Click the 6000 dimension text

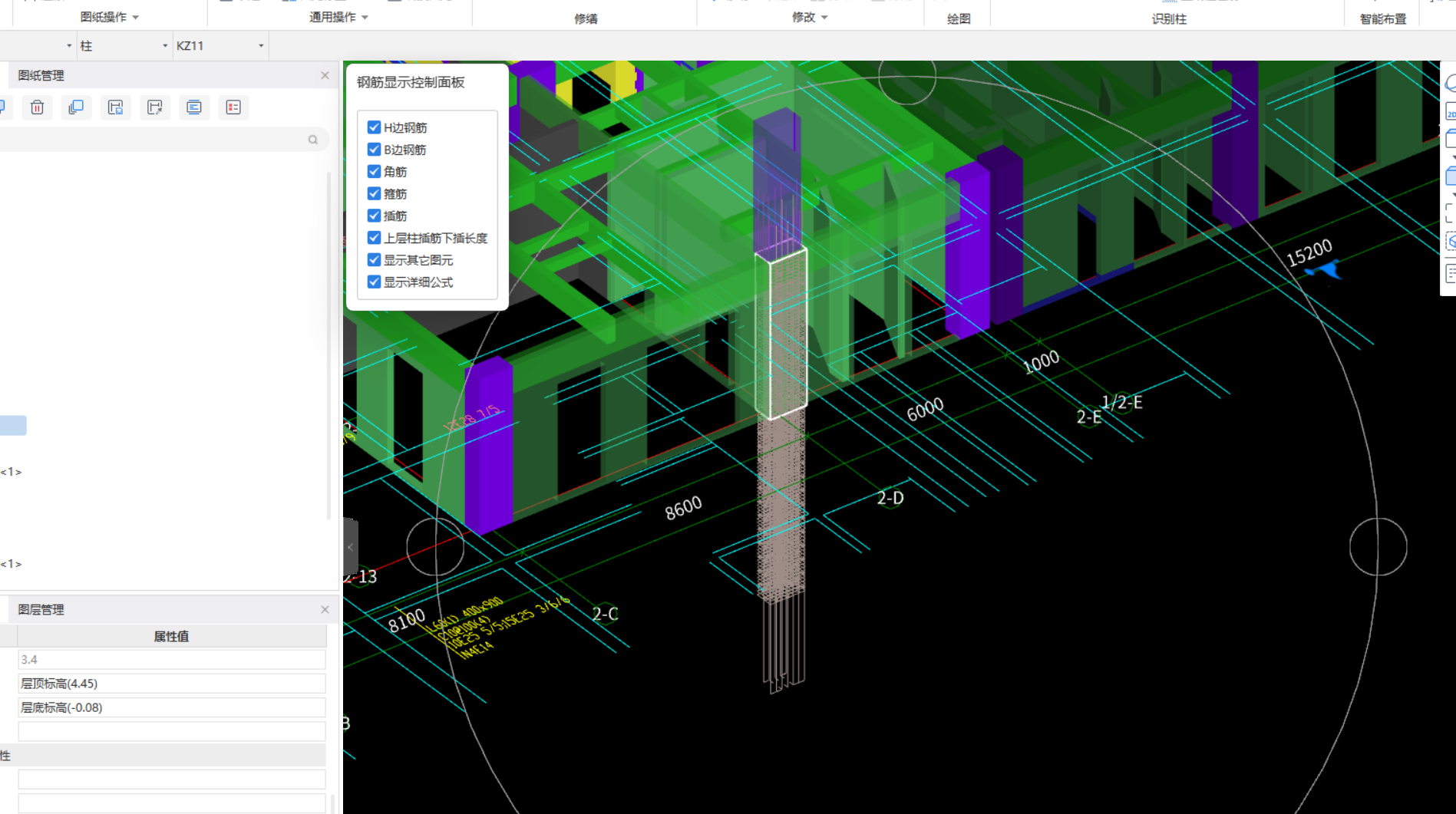click(x=925, y=410)
